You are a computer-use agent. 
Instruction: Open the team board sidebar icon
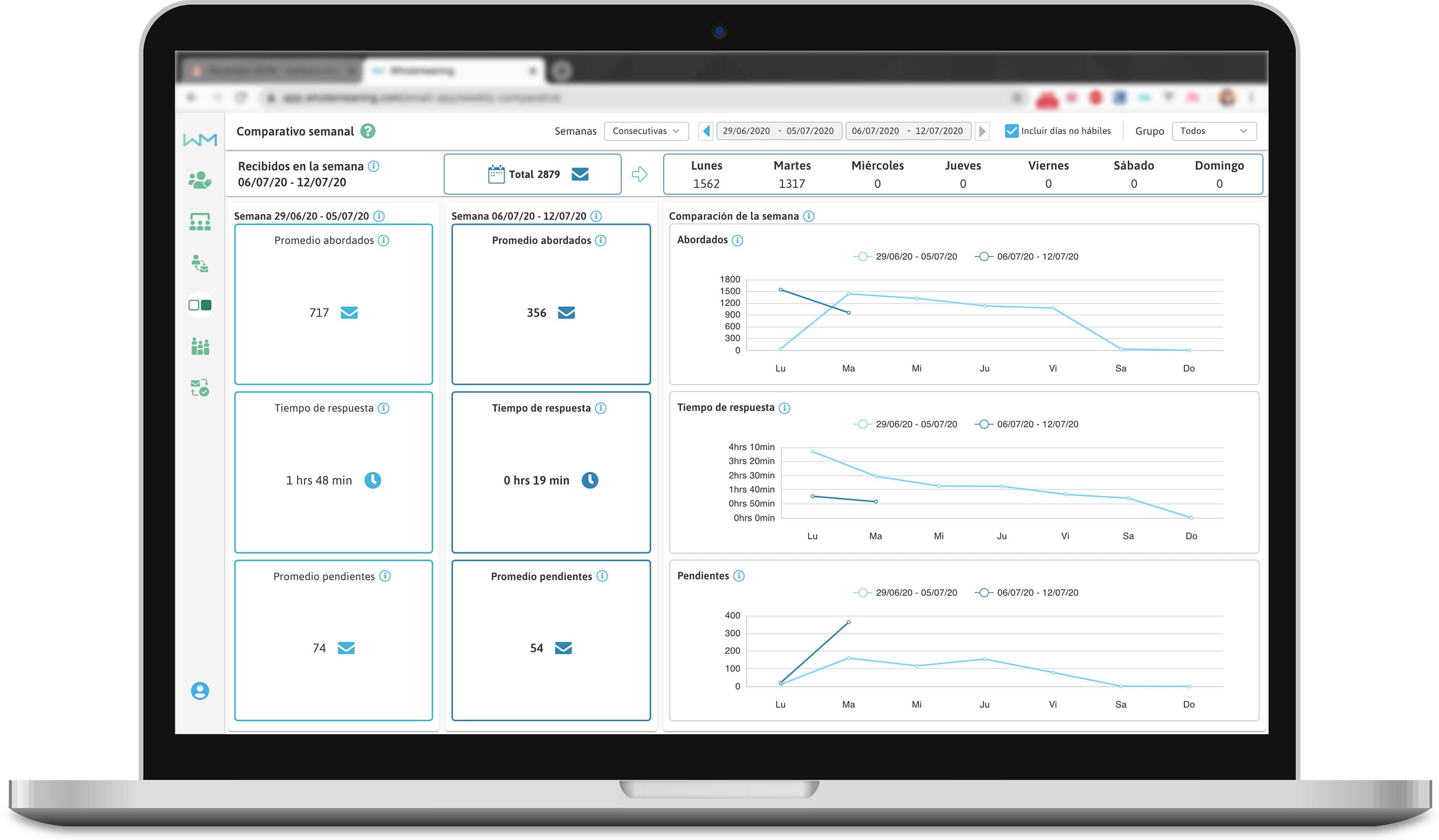click(200, 222)
